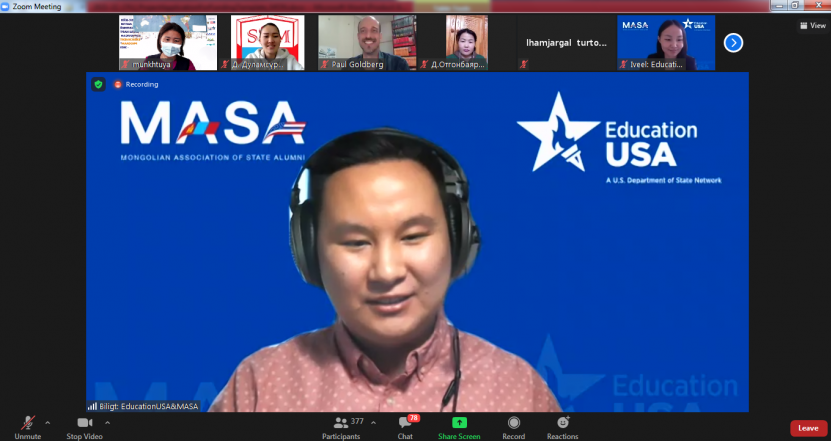This screenshot has width=831, height=441.
Task: Expand audio options arrow next to Unmute
Action: point(48,423)
